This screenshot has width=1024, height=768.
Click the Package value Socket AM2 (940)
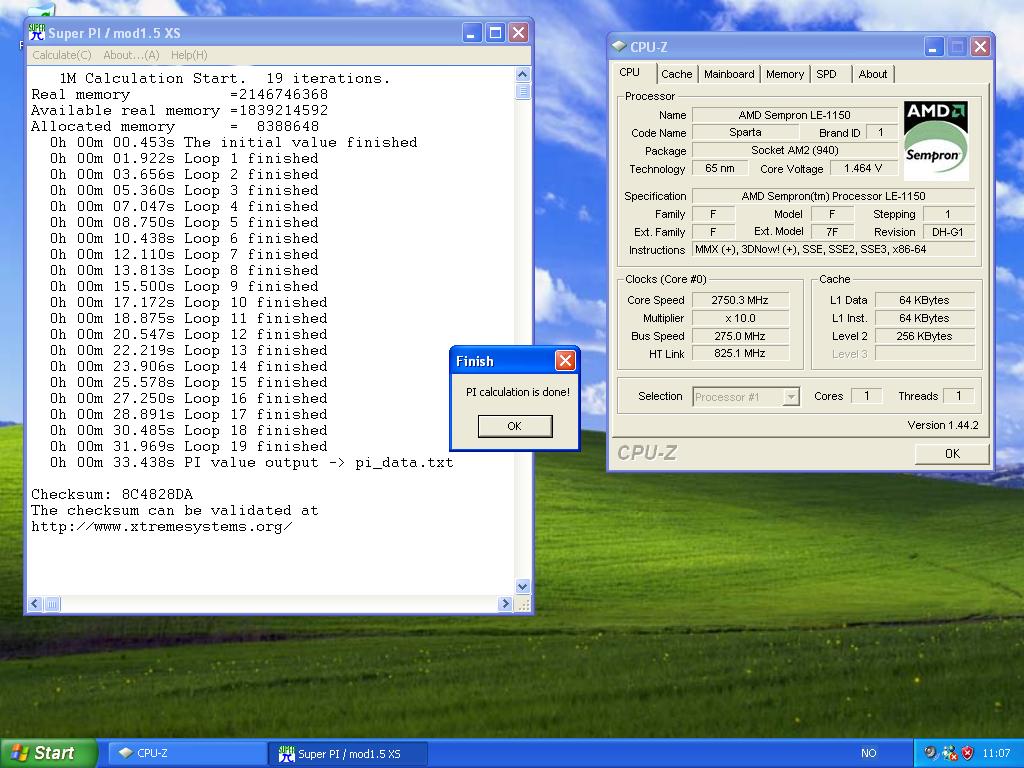point(795,150)
